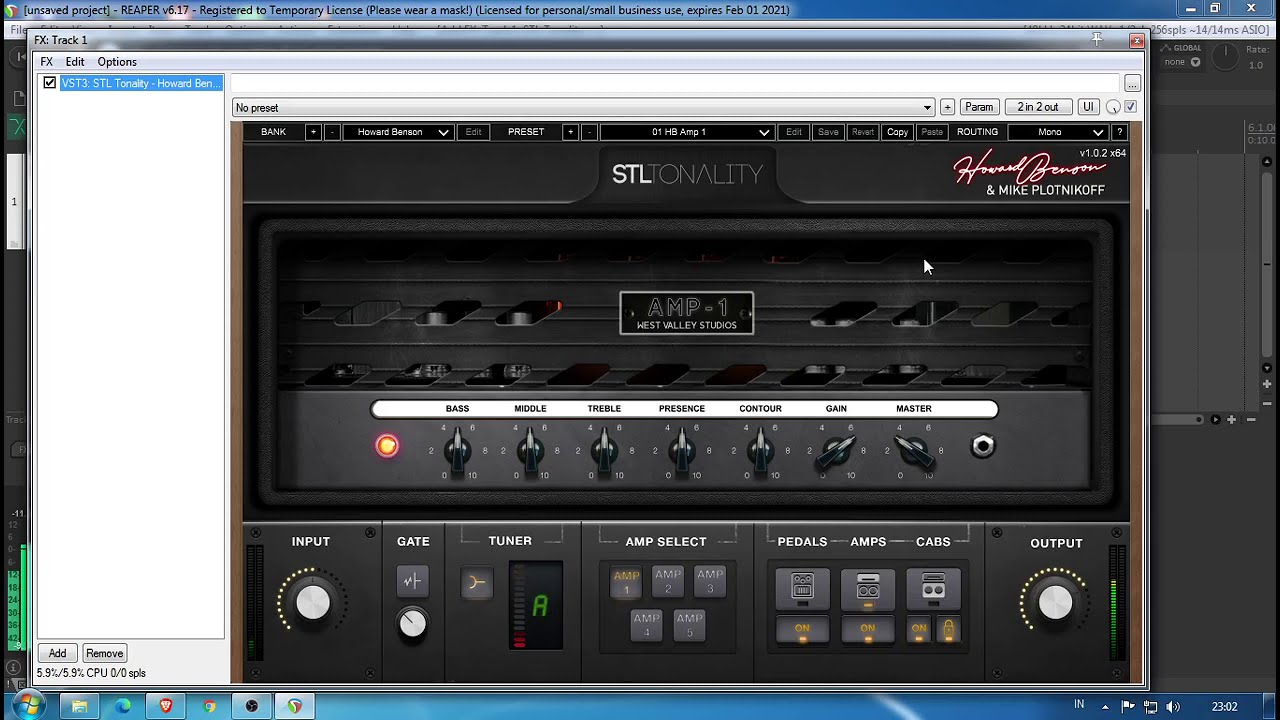This screenshot has width=1280, height=720.
Task: Toggle the gate on/off icon
Action: coord(412,581)
